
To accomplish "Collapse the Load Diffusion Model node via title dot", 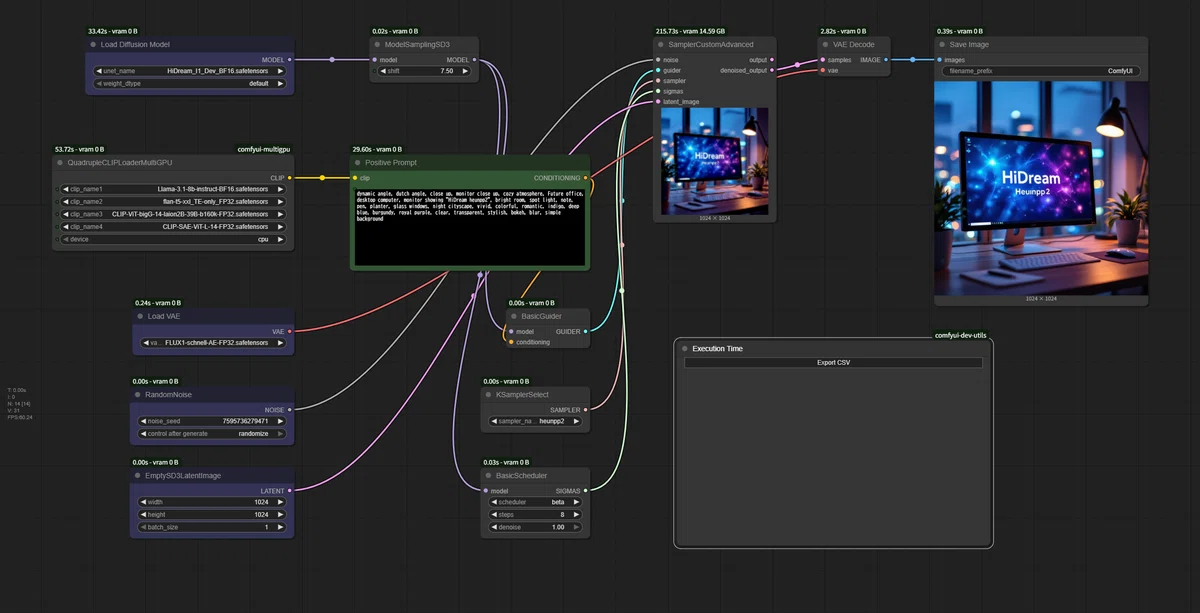I will click(93, 45).
